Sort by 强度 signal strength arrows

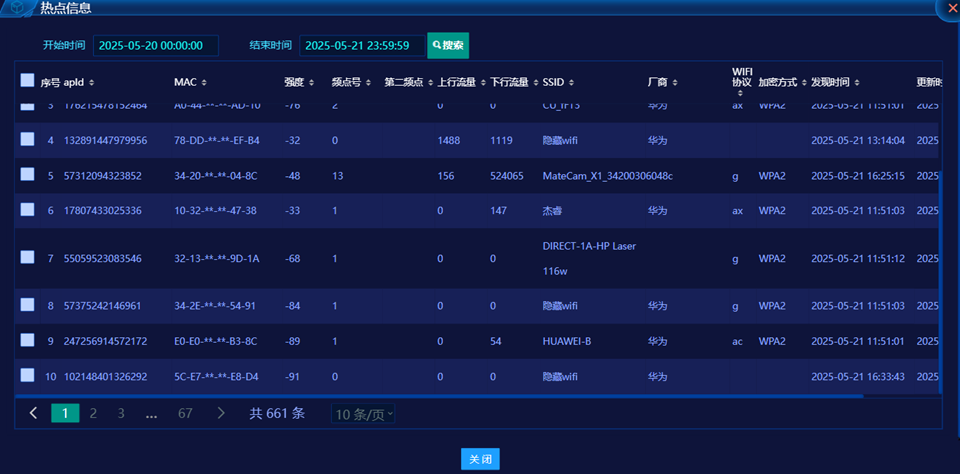311,83
